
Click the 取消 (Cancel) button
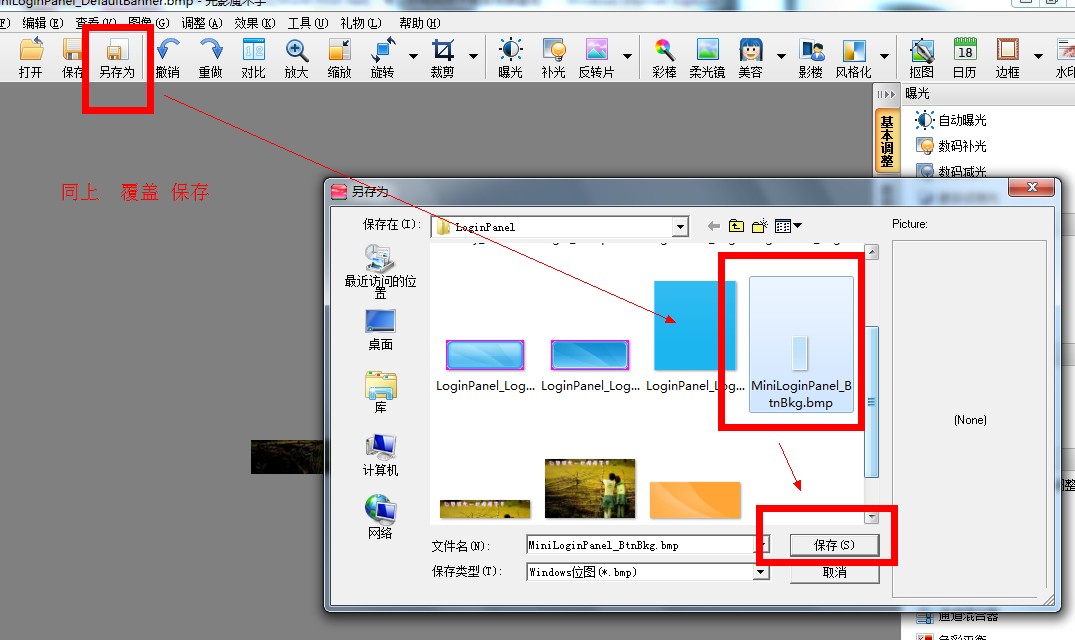[834, 572]
